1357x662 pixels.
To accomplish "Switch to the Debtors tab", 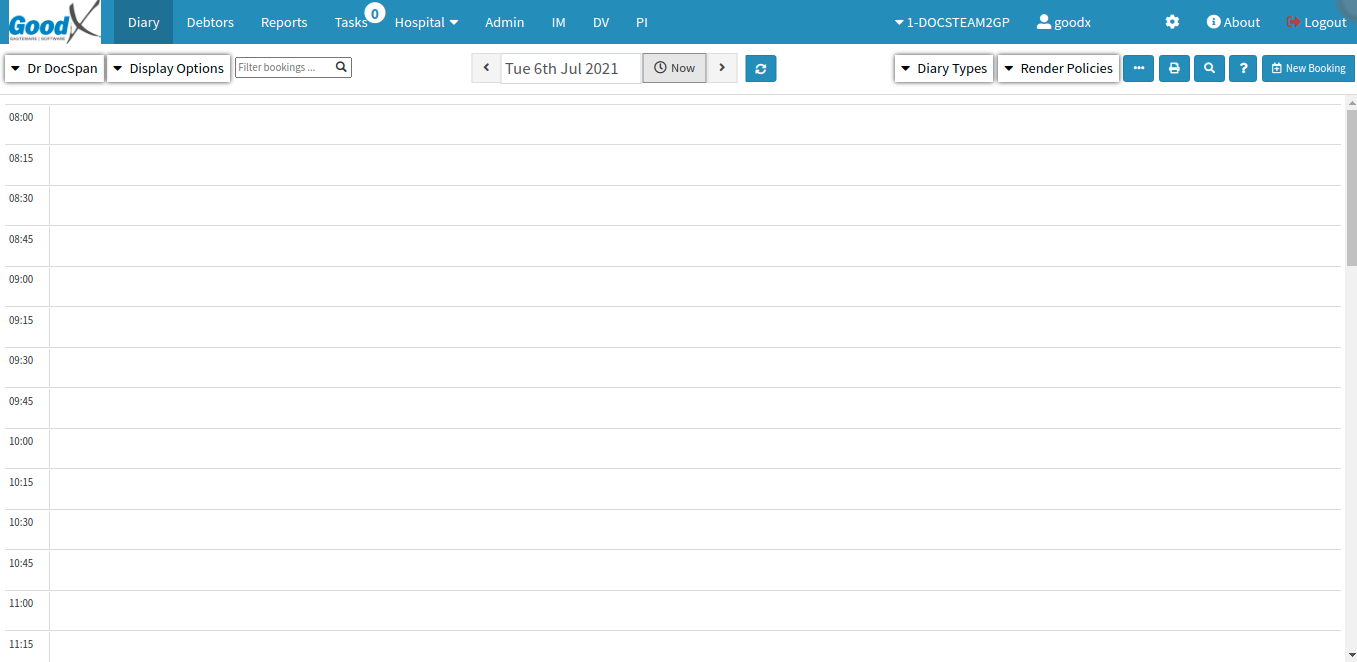I will [210, 22].
